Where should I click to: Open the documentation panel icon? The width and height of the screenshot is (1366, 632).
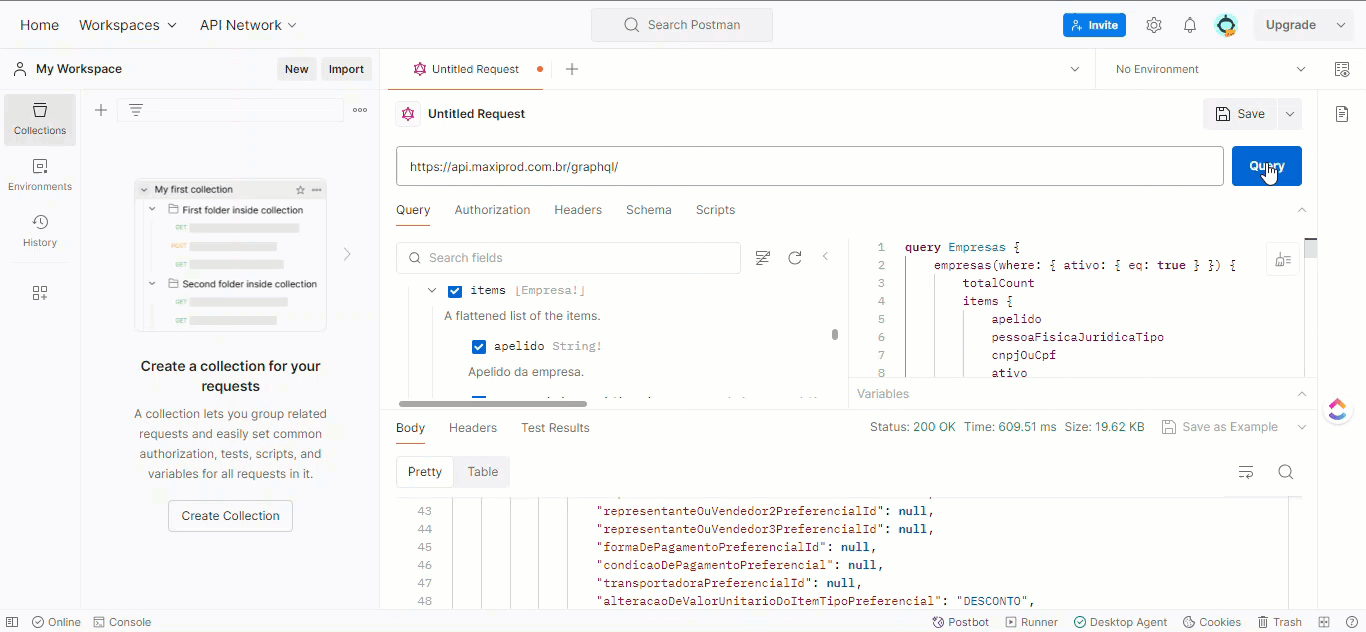pyautogui.click(x=1342, y=114)
